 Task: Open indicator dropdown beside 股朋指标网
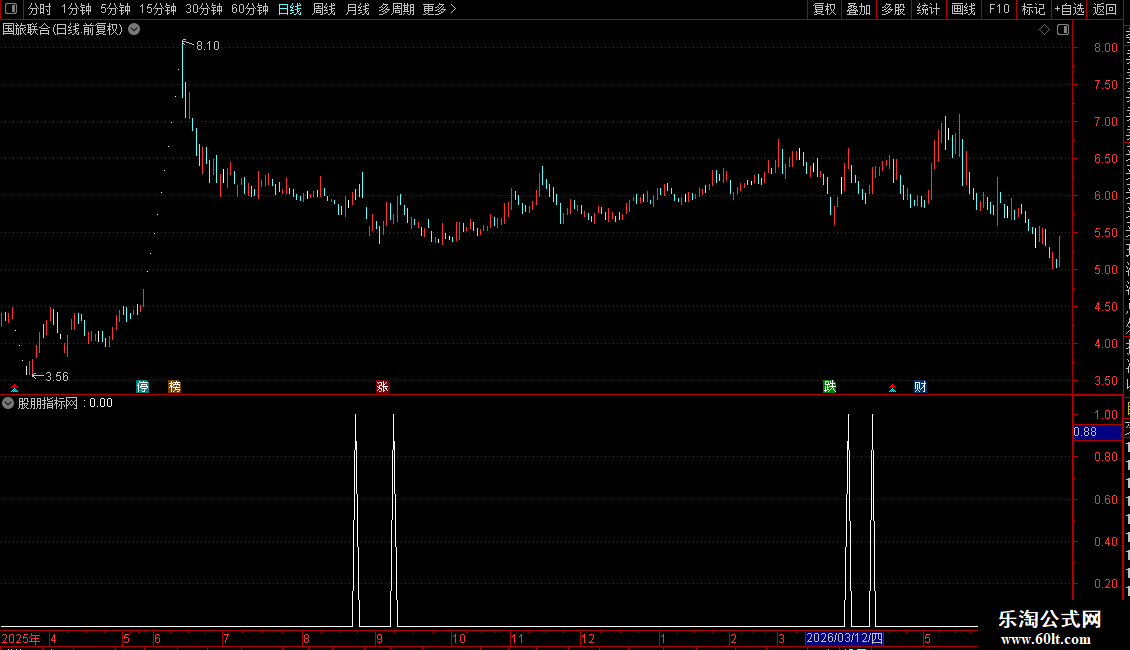(x=8, y=404)
